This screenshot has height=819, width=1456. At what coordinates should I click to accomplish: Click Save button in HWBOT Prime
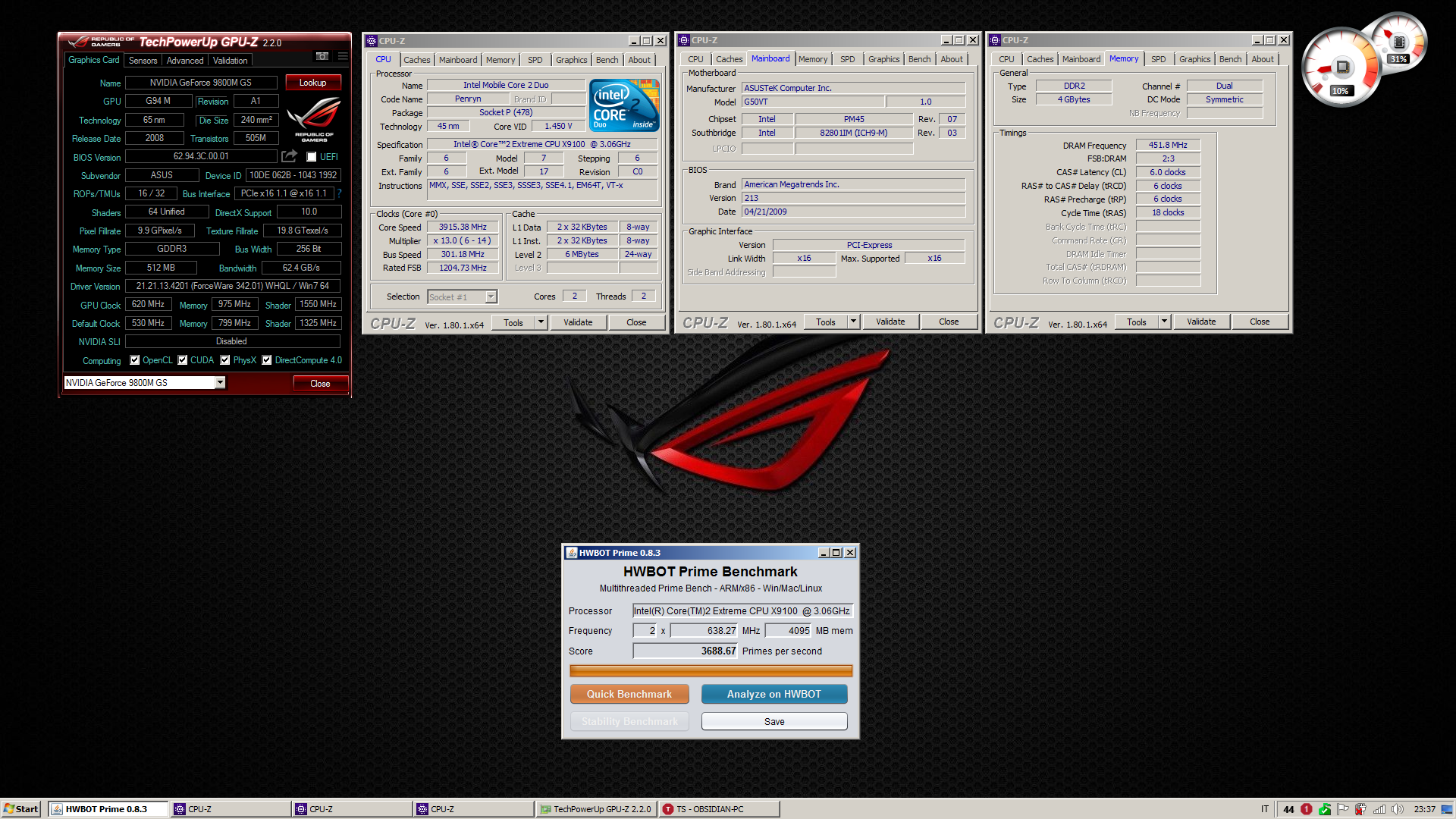click(774, 721)
